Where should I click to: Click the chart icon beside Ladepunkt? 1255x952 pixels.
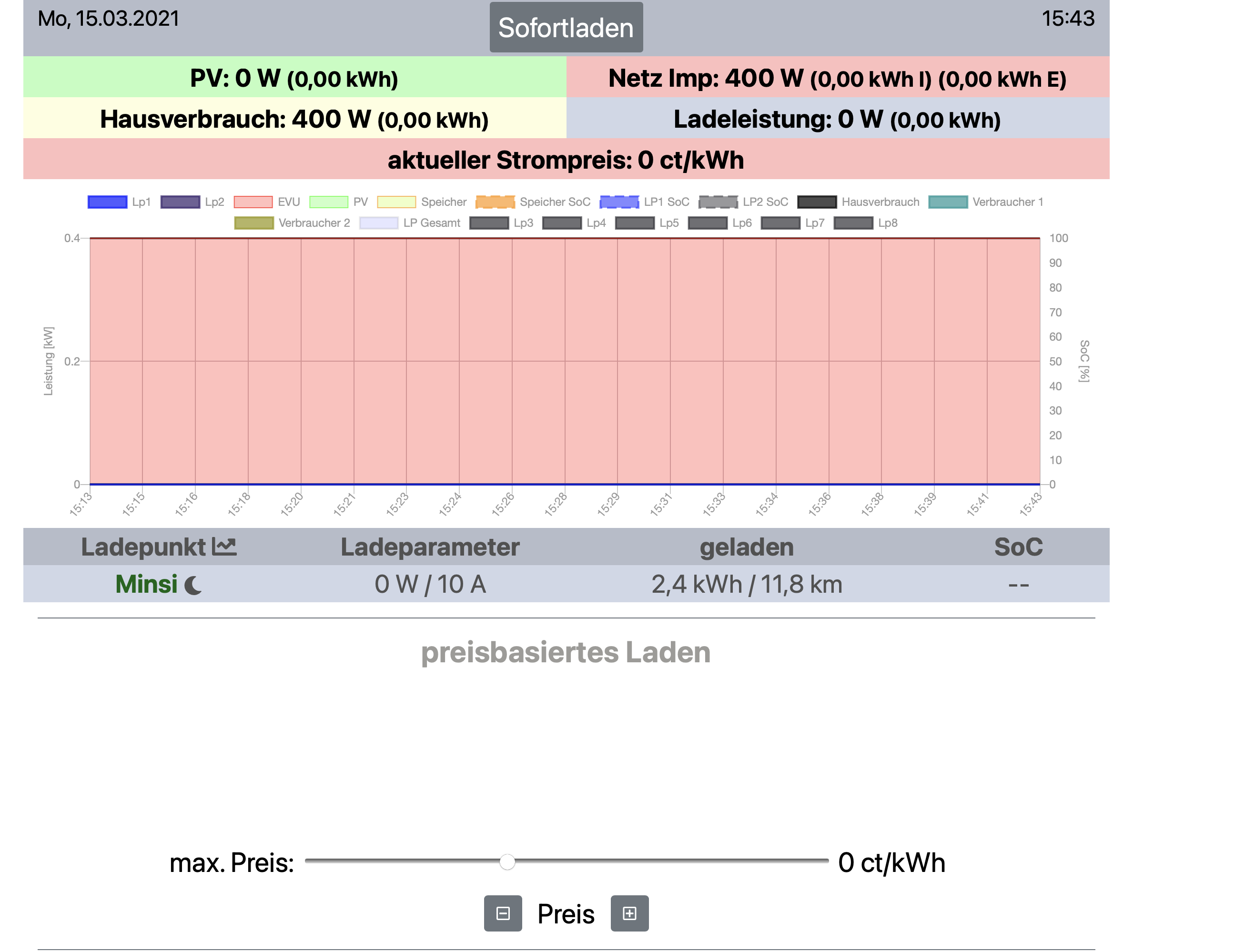224,547
